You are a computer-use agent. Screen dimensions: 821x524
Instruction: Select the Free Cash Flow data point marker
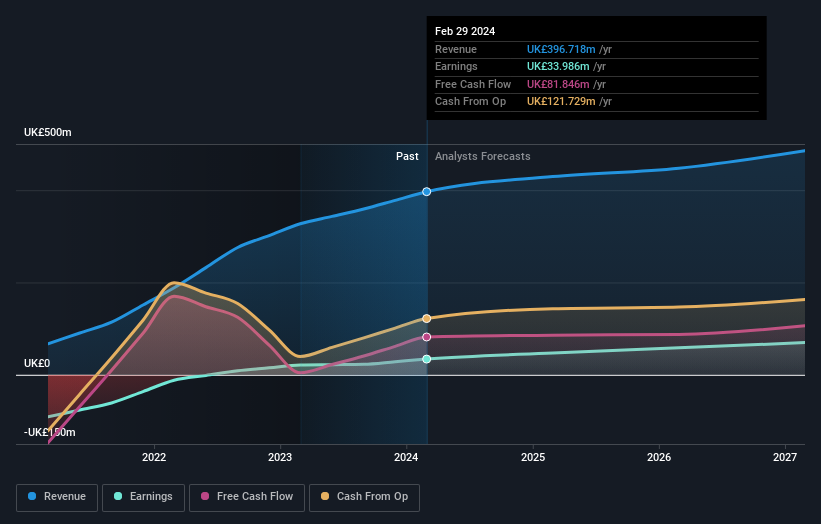point(427,337)
